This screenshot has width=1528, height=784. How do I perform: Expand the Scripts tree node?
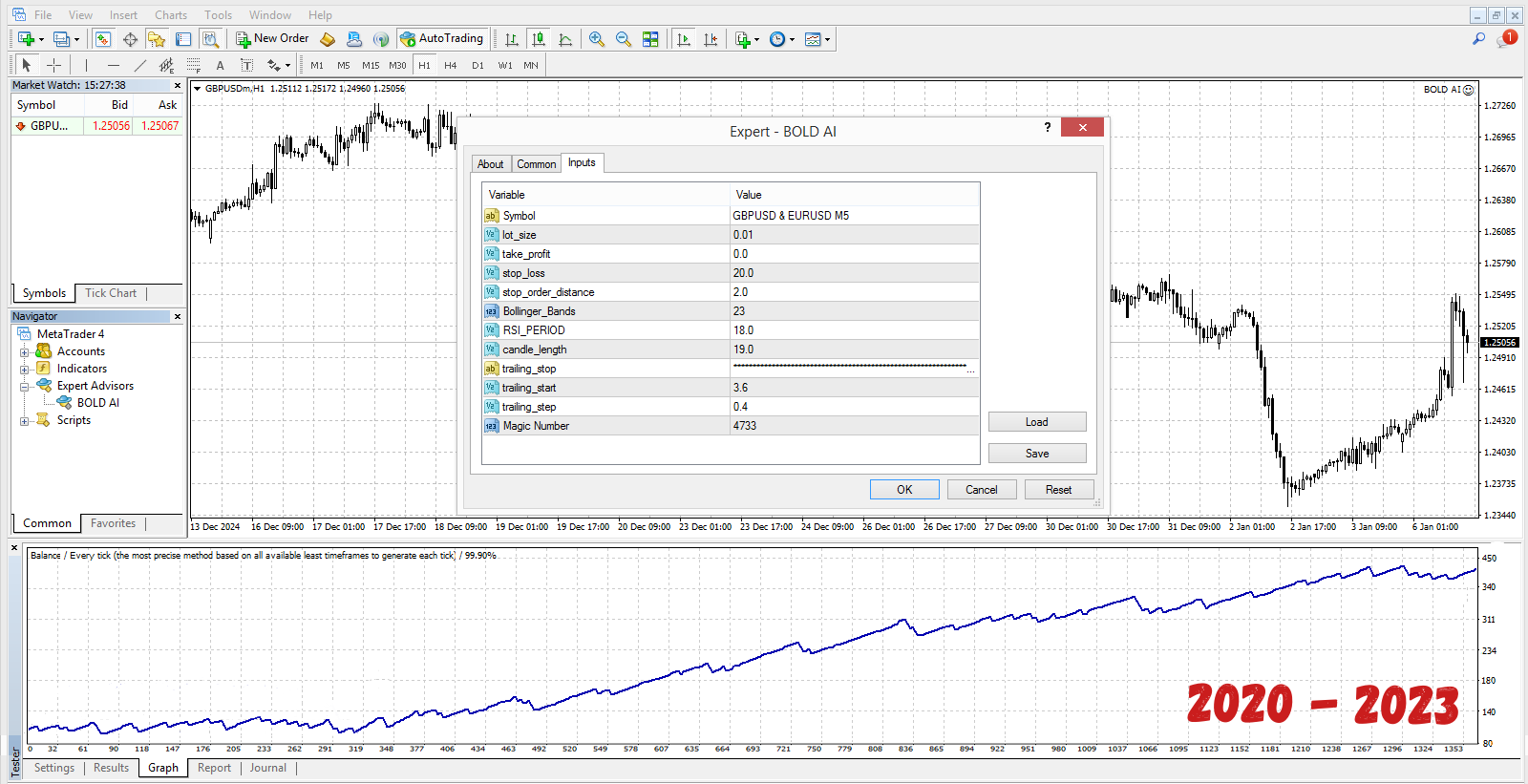coord(25,420)
